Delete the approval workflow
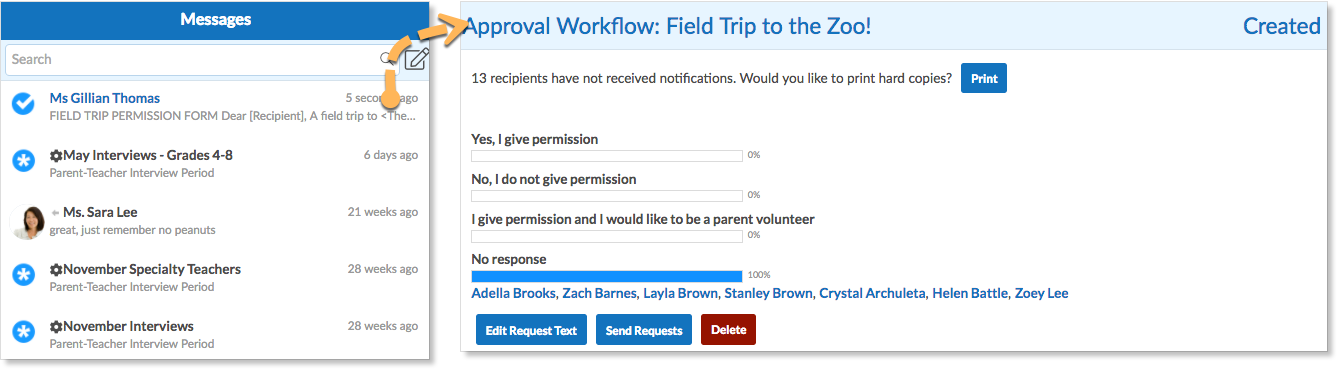This screenshot has height=370, width=1338. click(x=728, y=330)
